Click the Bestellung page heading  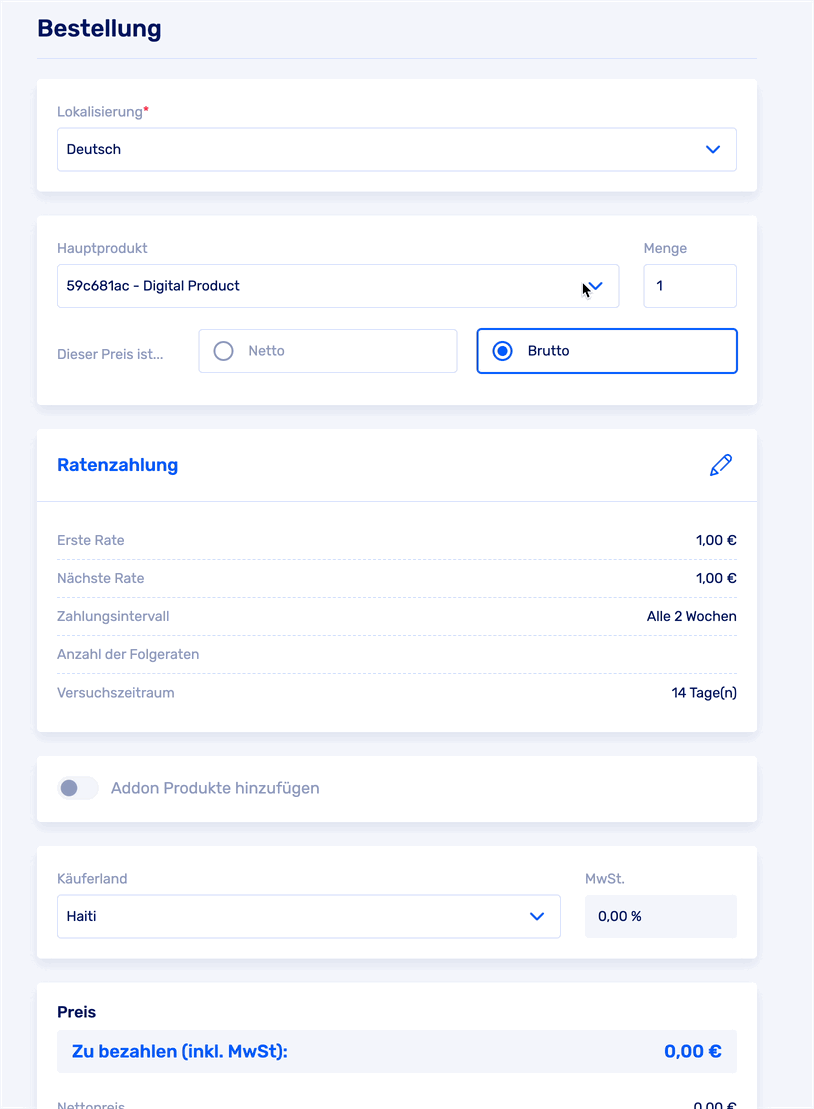tap(99, 28)
